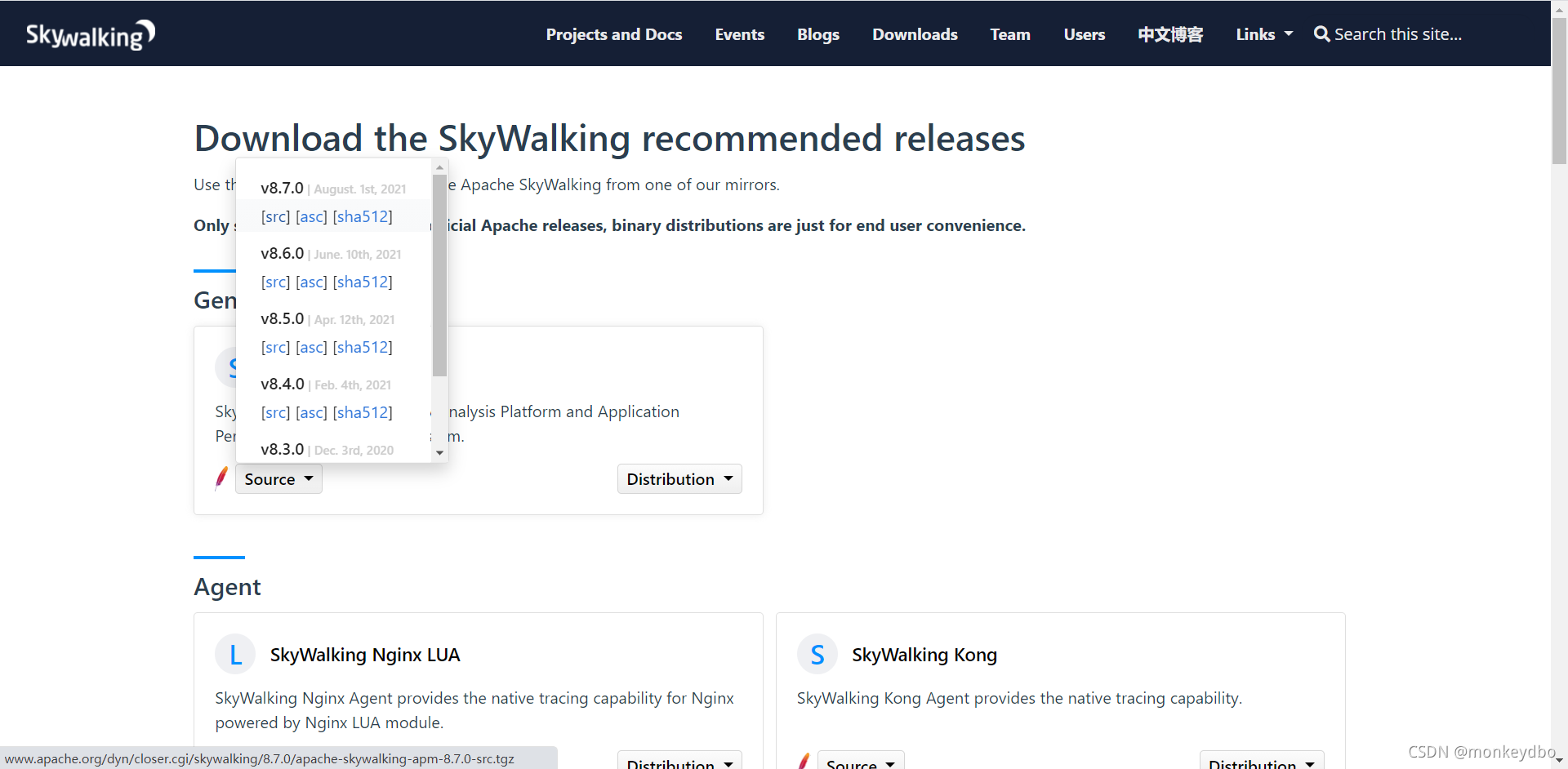
Task: Click the L icon of SkyWalking Nginx LUA
Action: [235, 655]
